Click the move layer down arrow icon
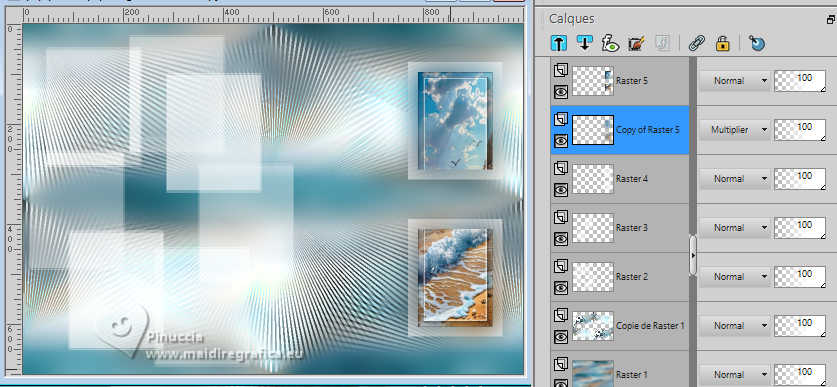The height and width of the screenshot is (387, 837). (584, 43)
